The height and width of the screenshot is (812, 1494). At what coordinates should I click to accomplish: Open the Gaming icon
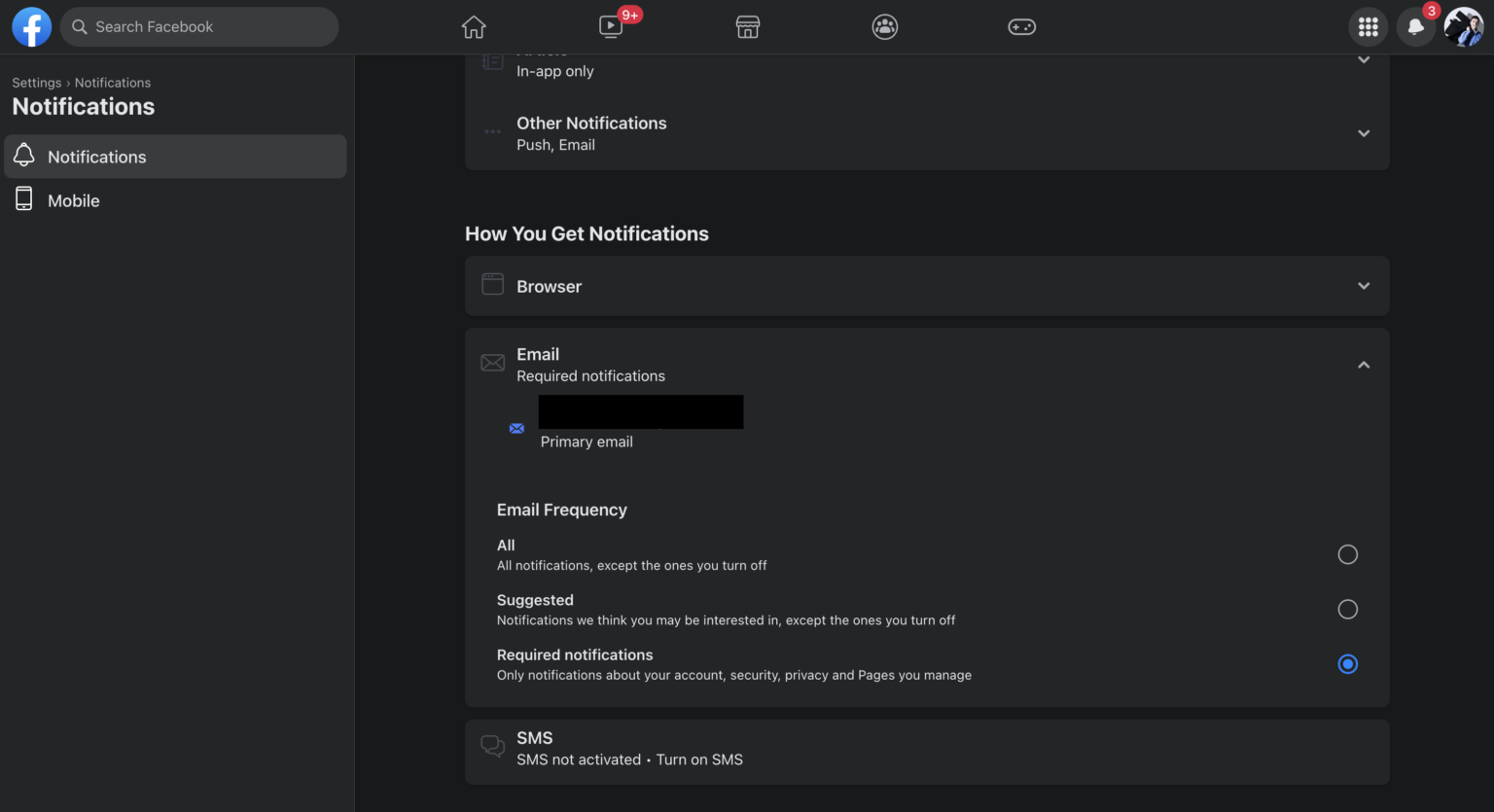[x=1021, y=26]
